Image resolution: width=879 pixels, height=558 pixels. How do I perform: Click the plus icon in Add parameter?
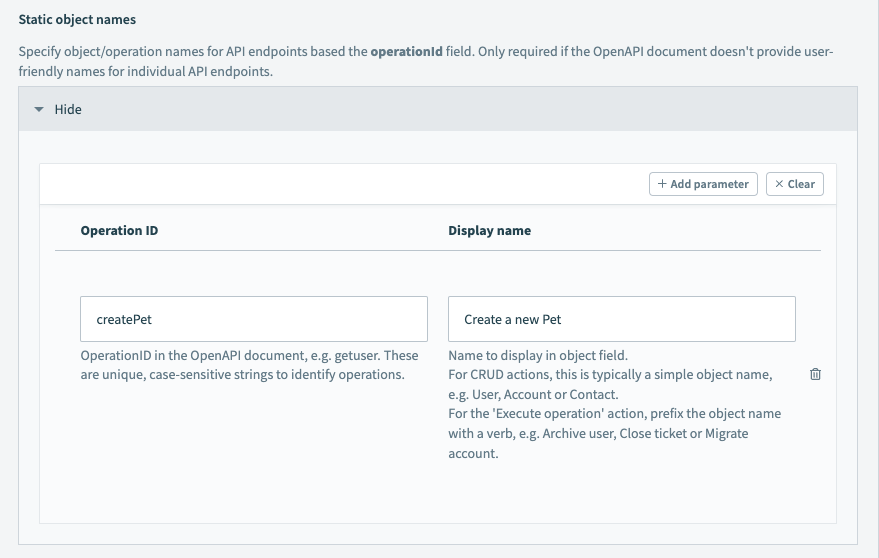(x=662, y=184)
